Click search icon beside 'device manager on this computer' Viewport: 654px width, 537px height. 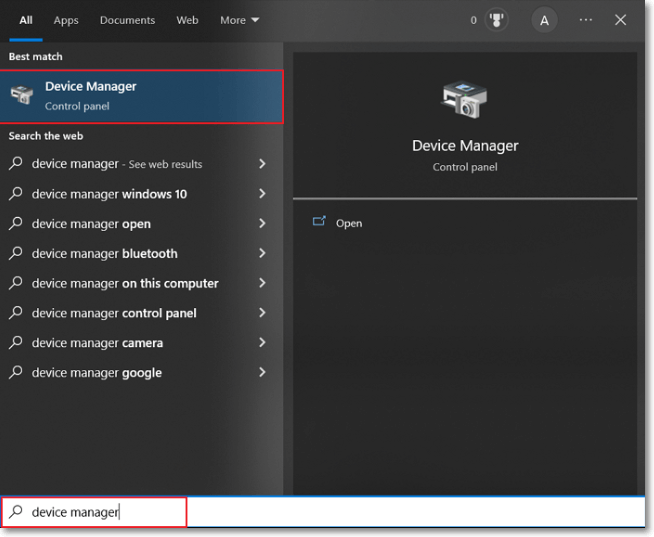16,283
